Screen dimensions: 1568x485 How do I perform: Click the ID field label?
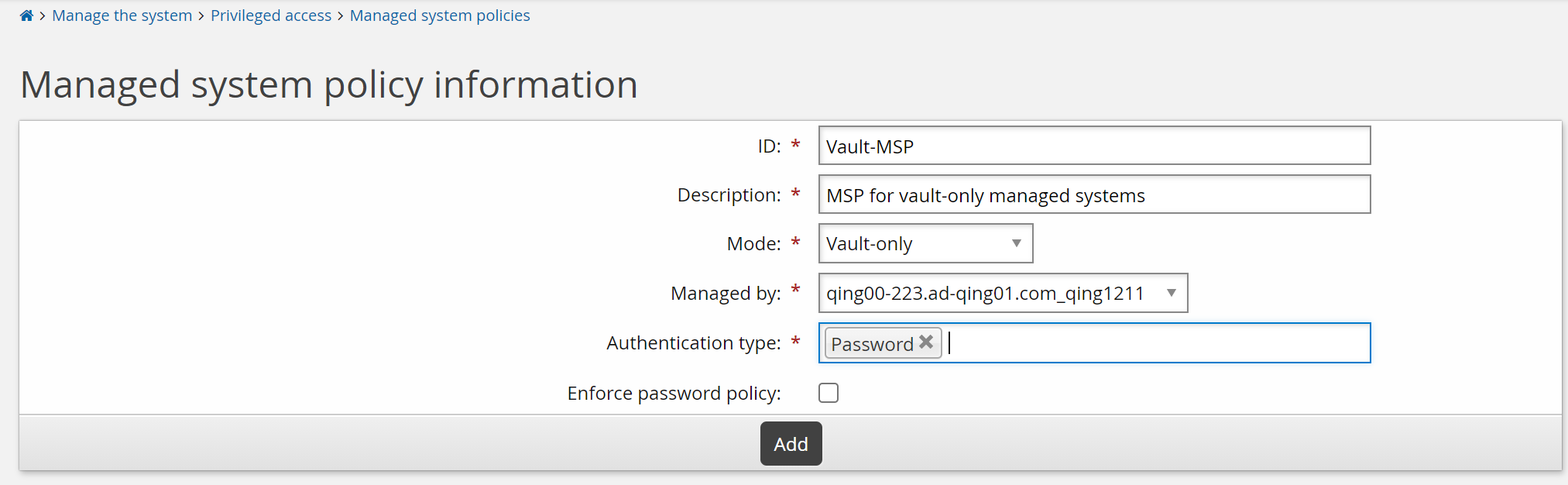(769, 146)
